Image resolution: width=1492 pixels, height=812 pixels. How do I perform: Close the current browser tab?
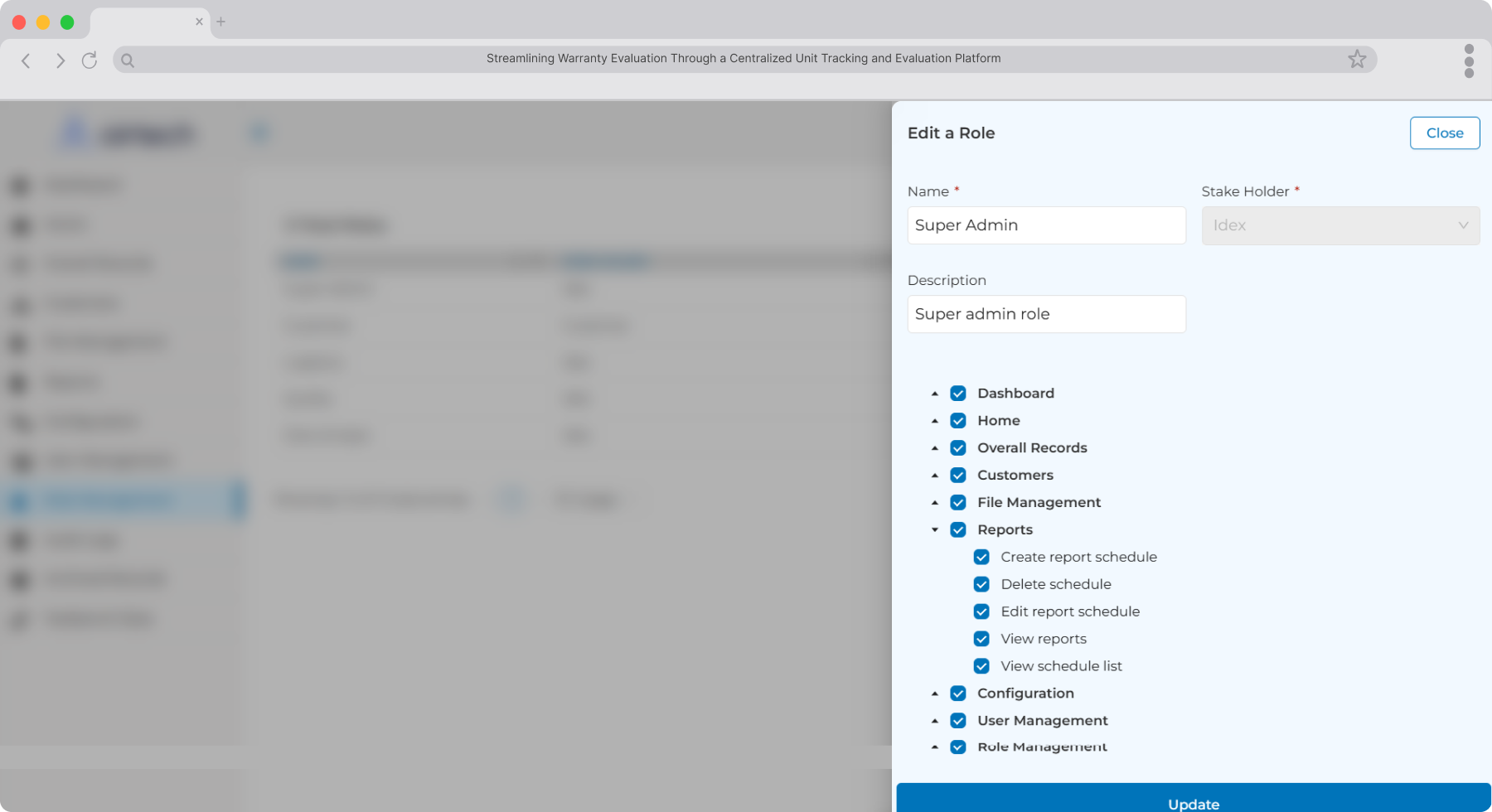(x=199, y=22)
